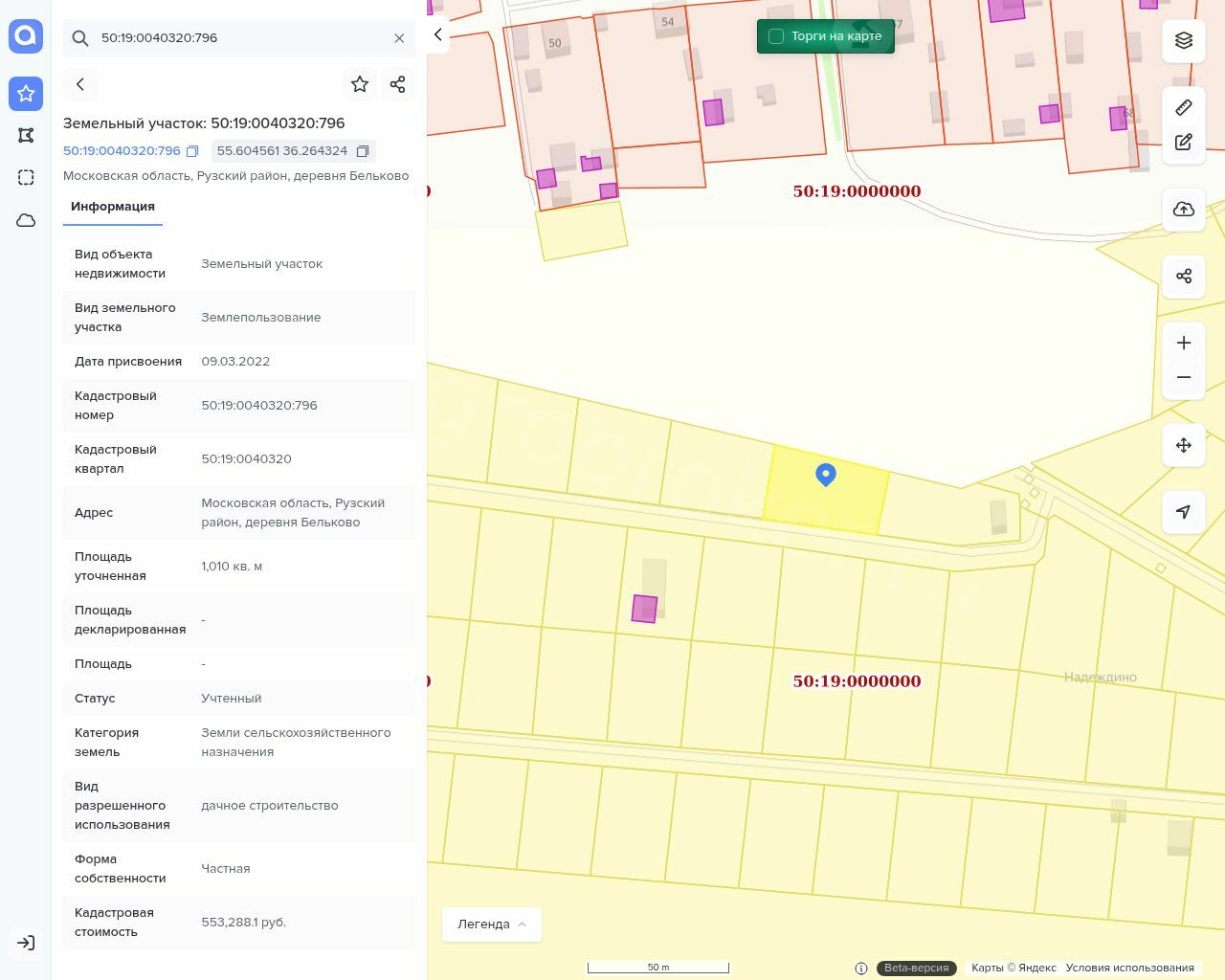Viewport: 1225px width, 980px height.
Task: Open Favorites in left sidebar
Action: click(x=26, y=94)
